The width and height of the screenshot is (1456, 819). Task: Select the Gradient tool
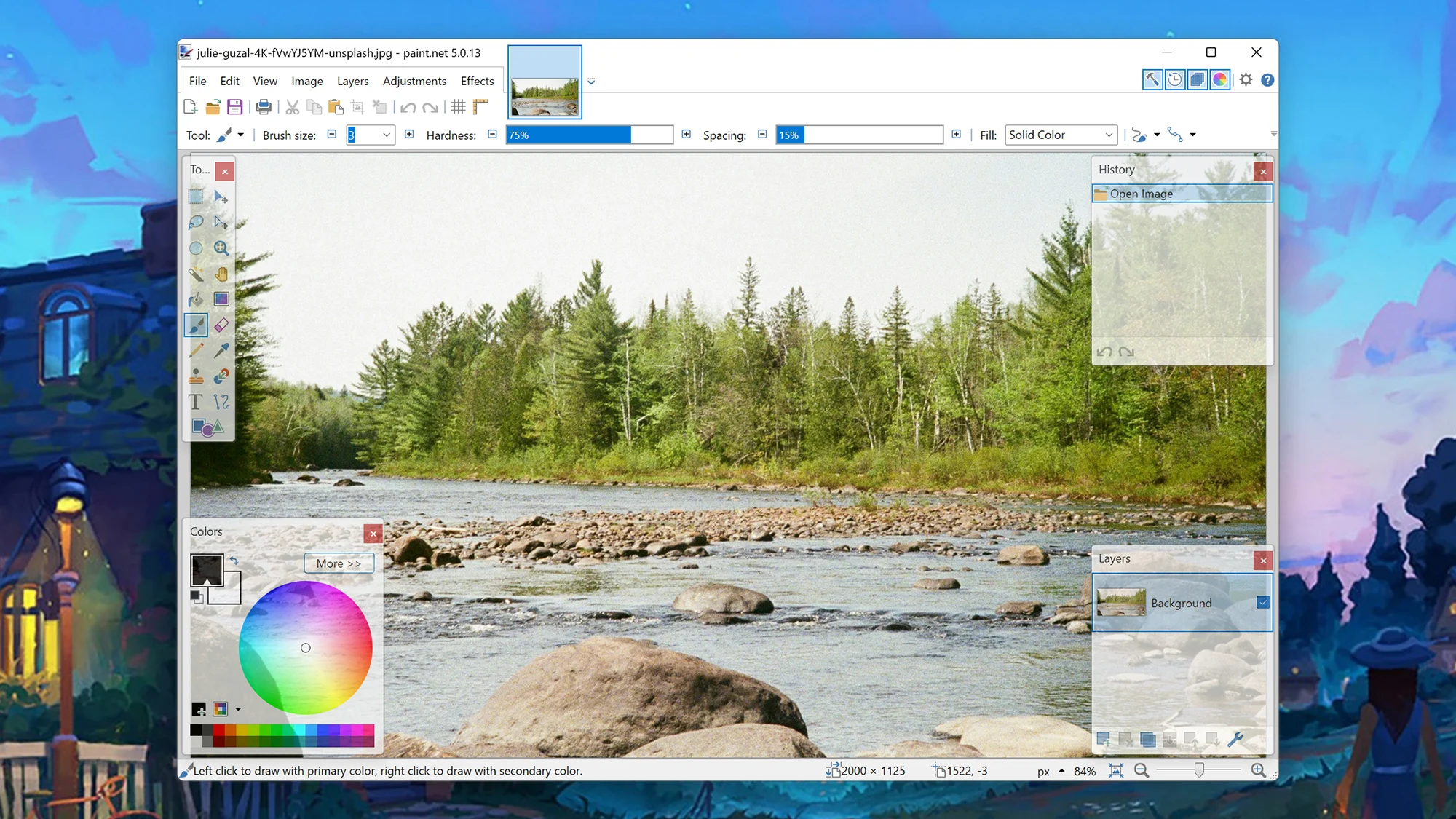click(x=222, y=299)
